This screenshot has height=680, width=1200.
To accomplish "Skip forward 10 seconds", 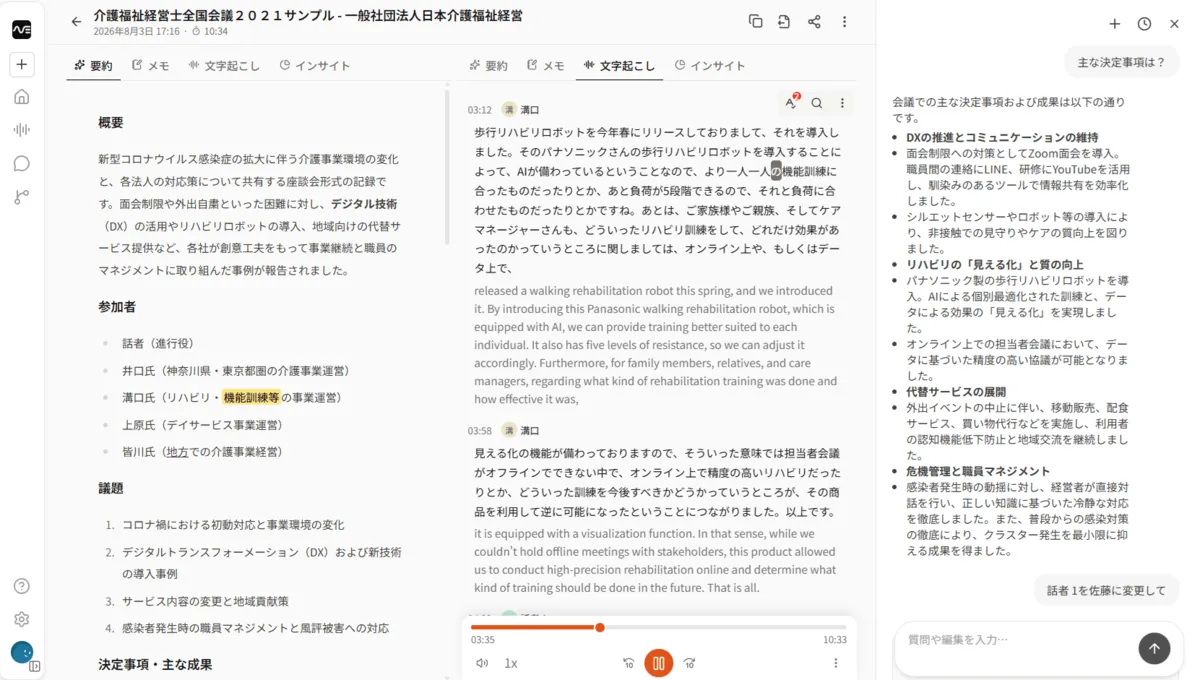I will pyautogui.click(x=690, y=663).
